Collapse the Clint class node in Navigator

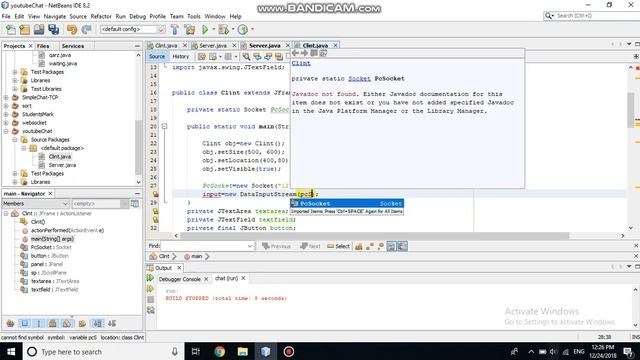[x=6, y=213]
